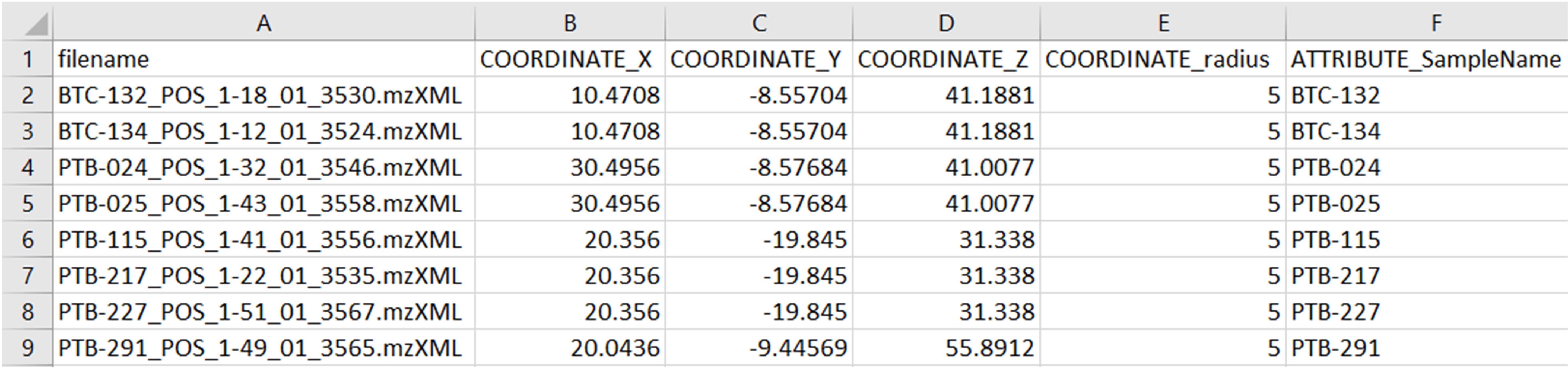Viewport: 1568px width, 368px height.
Task: Select column E header
Action: point(1163,23)
